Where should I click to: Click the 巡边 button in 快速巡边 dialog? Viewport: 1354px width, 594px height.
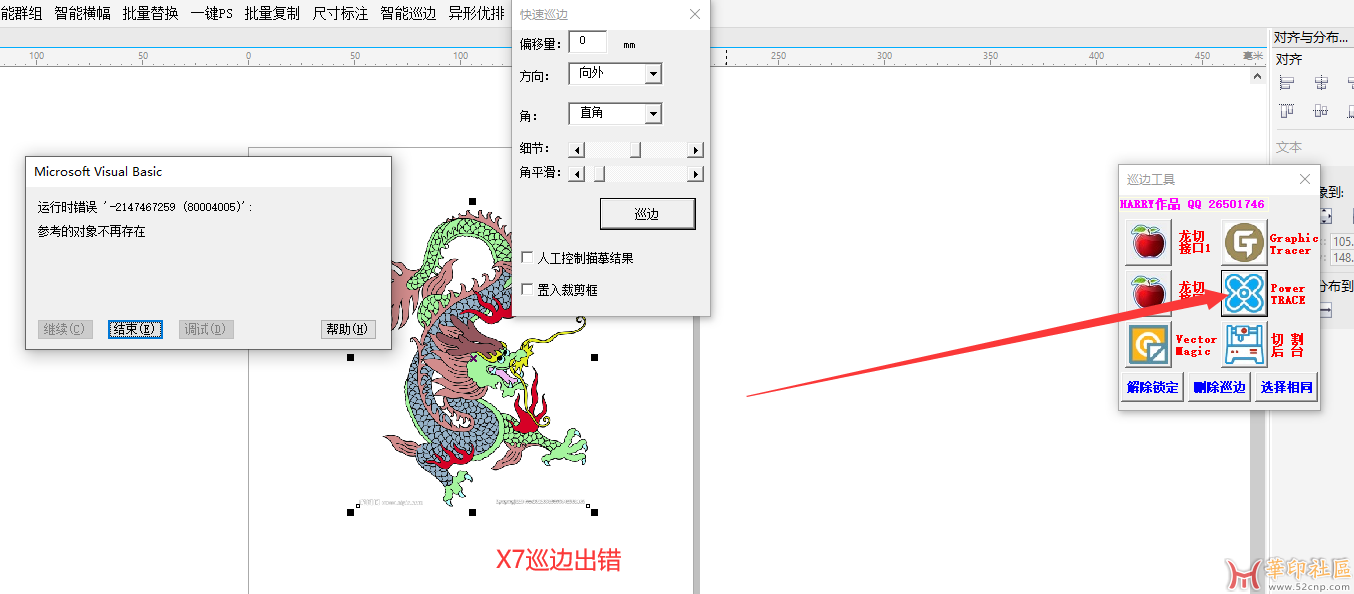pyautogui.click(x=647, y=214)
